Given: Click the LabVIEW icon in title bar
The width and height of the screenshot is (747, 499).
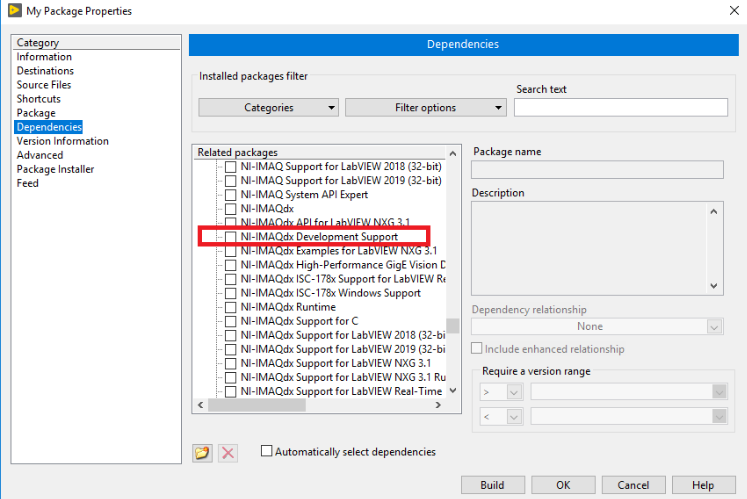Looking at the screenshot, I should point(15,10).
